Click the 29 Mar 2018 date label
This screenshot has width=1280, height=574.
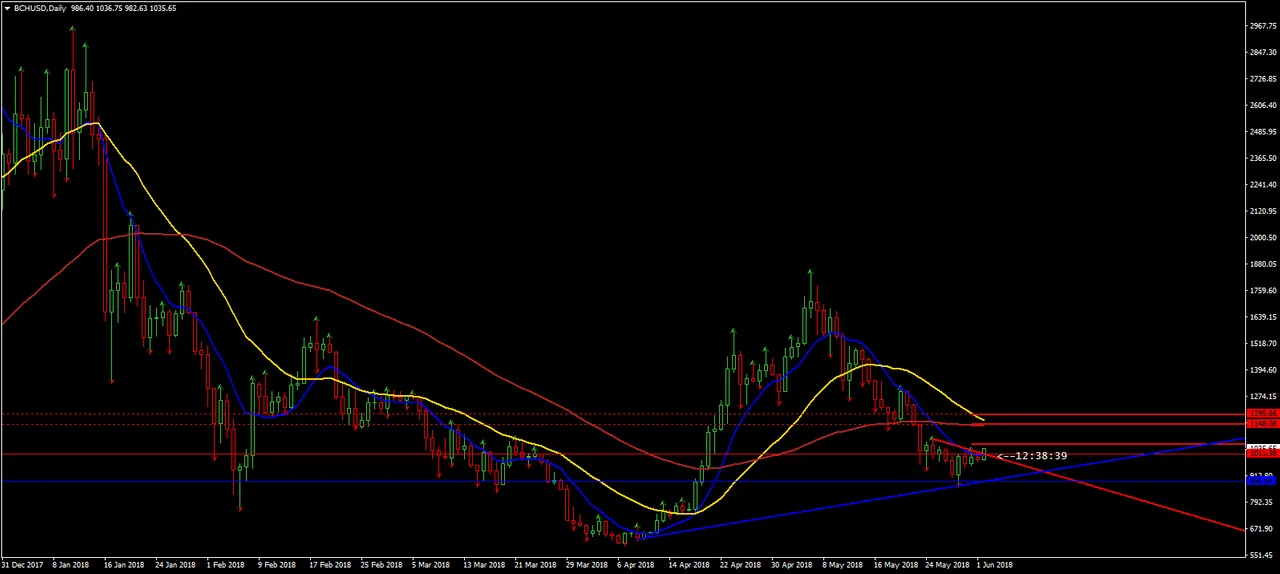586,565
